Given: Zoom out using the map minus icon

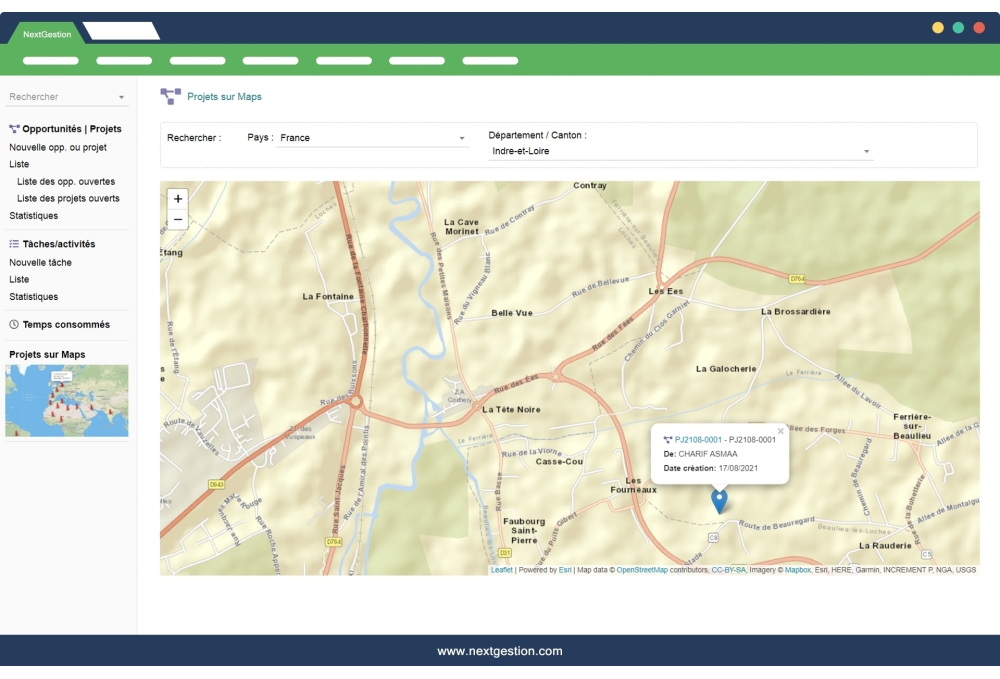Looking at the screenshot, I should pyautogui.click(x=176, y=218).
